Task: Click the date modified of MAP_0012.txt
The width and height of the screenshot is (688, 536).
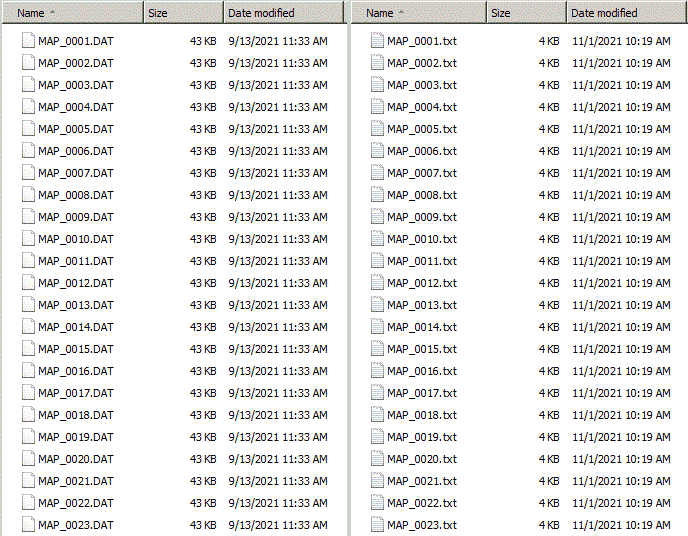Action: [621, 283]
